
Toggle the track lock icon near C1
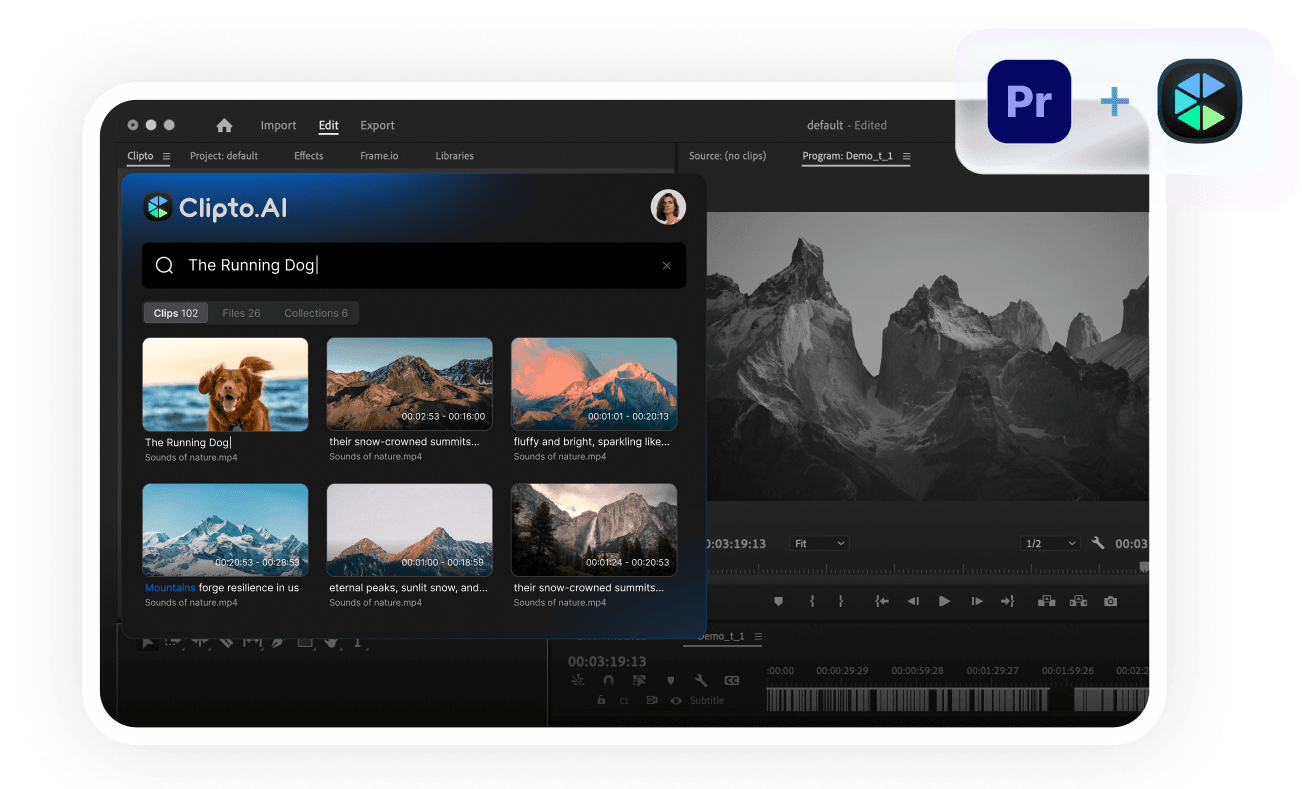601,701
